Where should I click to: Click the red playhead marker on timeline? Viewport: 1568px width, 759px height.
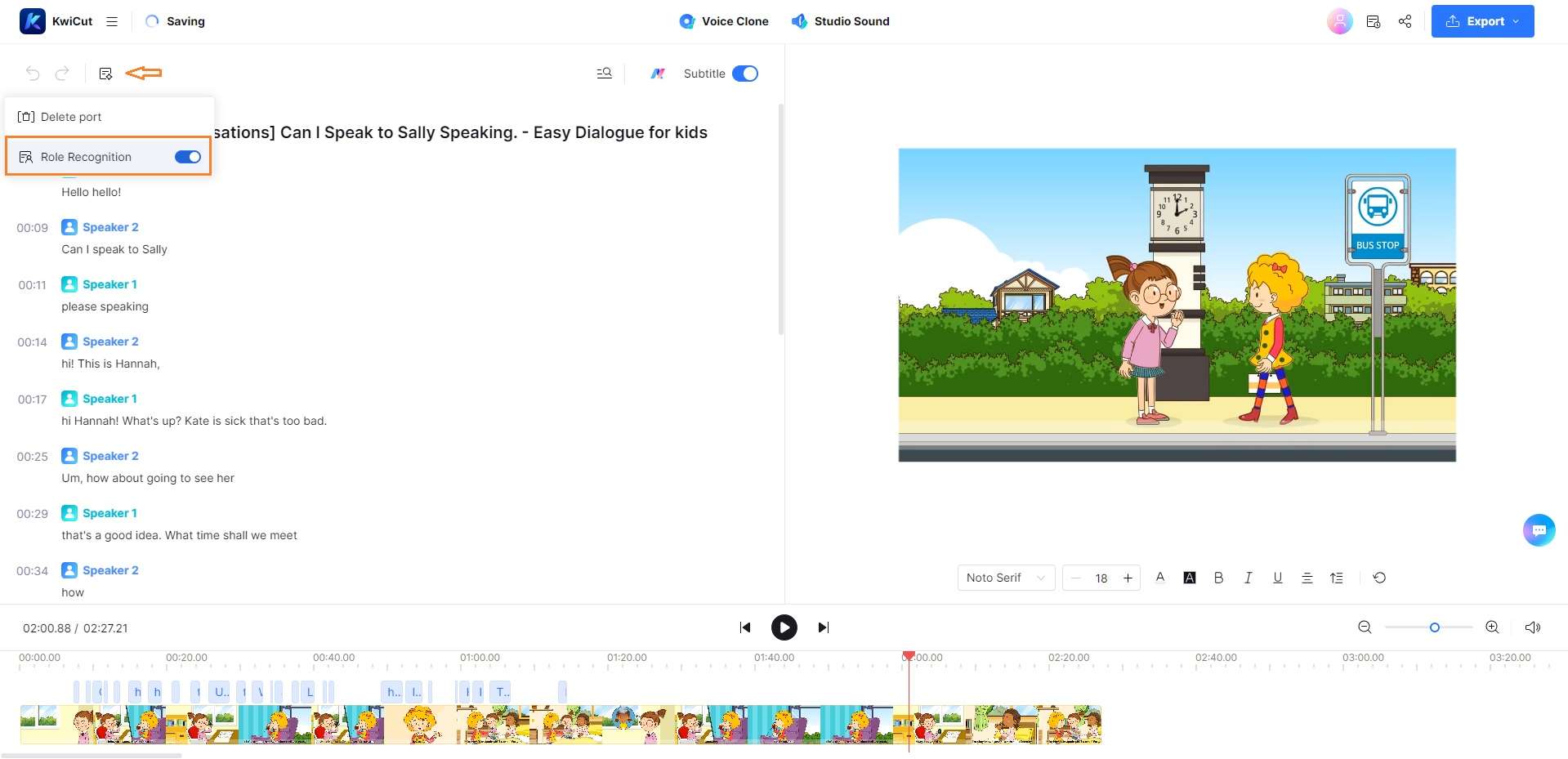click(909, 656)
